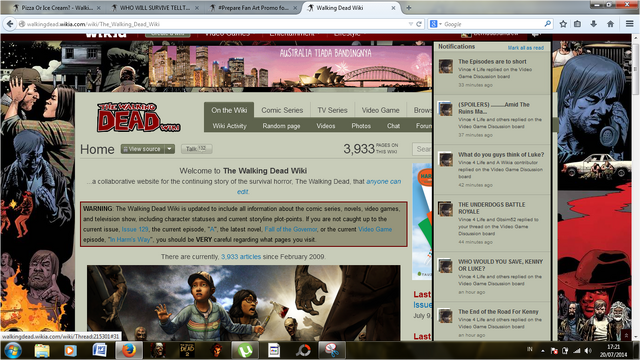Open the bookmarks list icon in toolbar

click(x=578, y=24)
